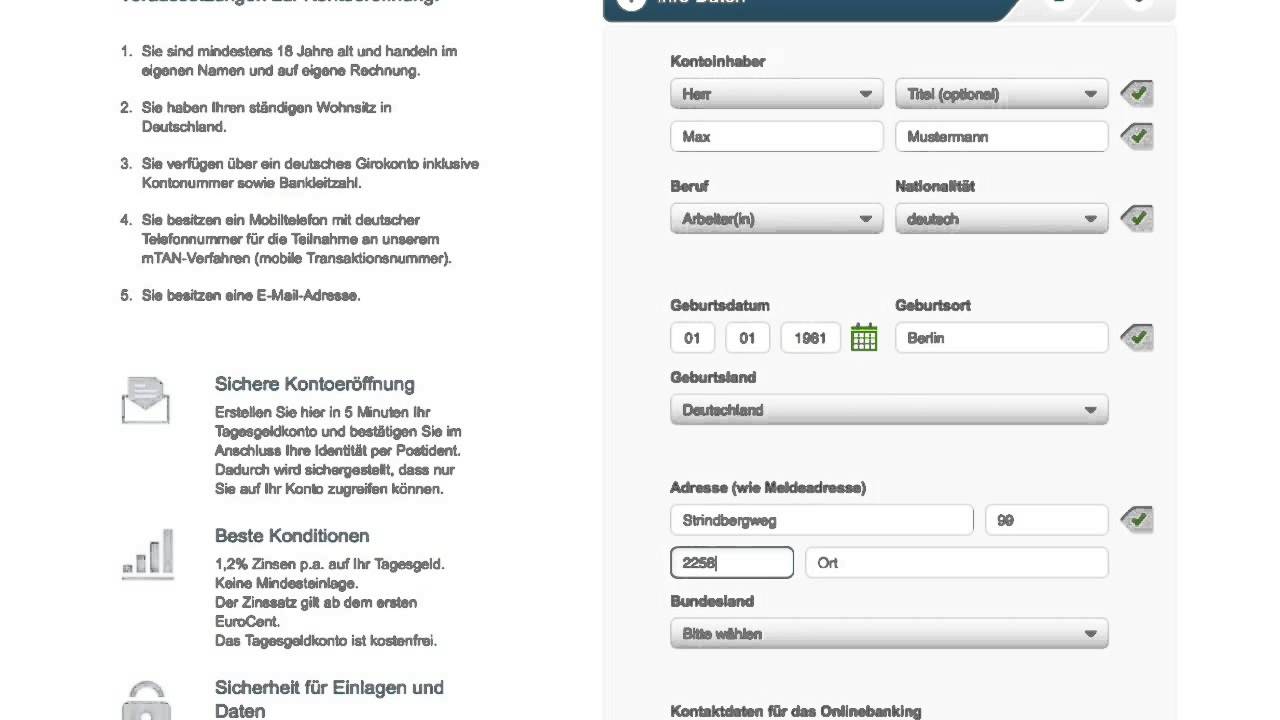Image resolution: width=1280 pixels, height=720 pixels.
Task: Click the padlock icon for Sicherheit section
Action: pyautogui.click(x=146, y=702)
